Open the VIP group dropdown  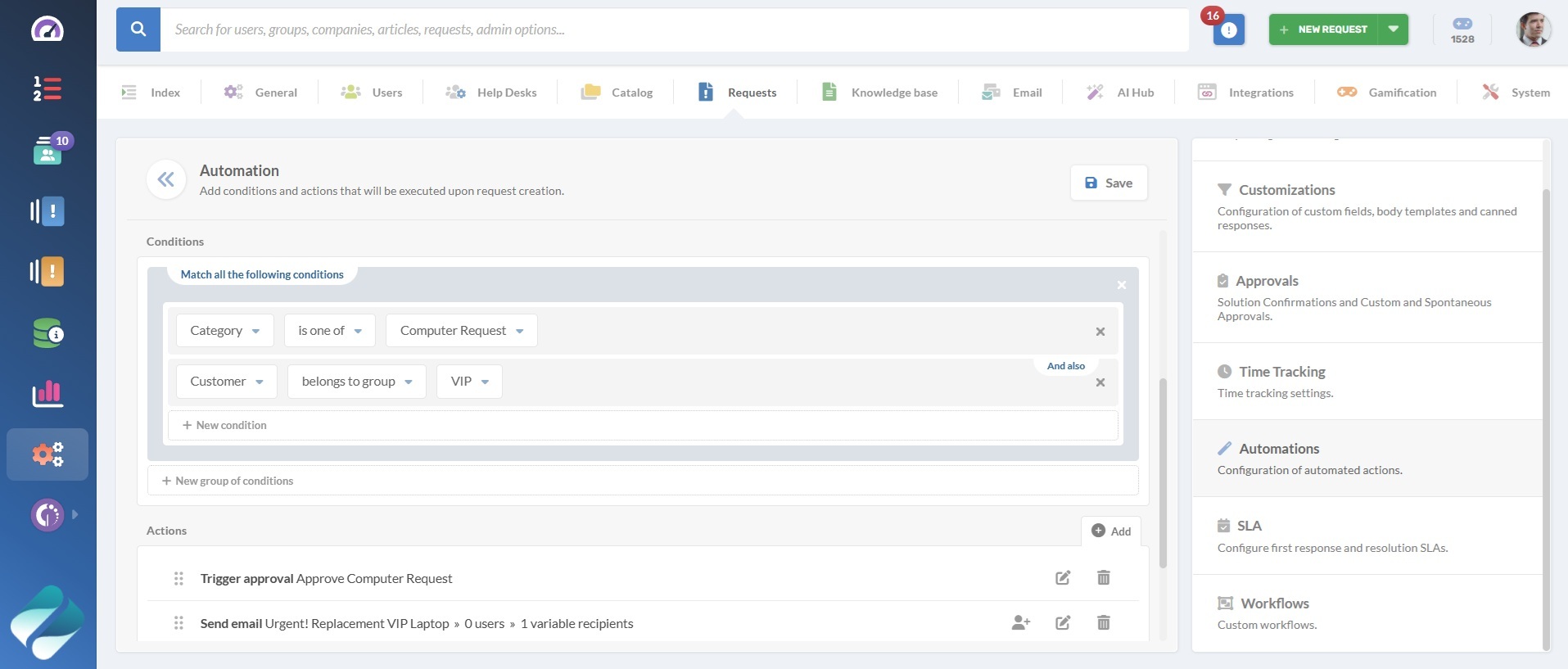(x=469, y=382)
